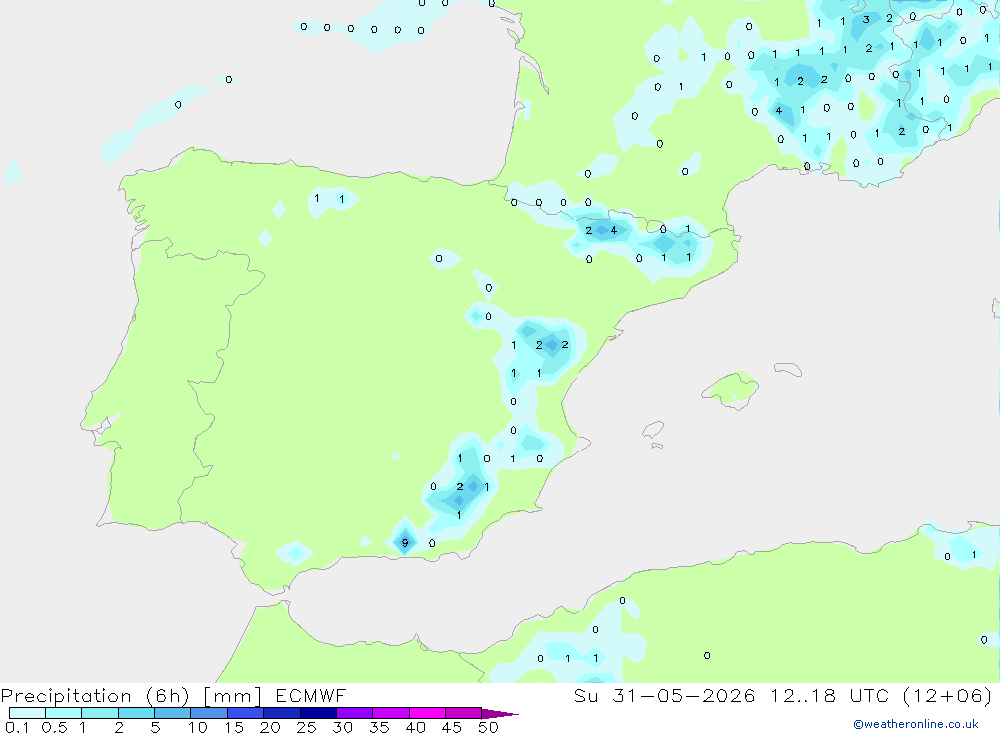
Task: Choose the 10–15 mm legend color
Action: 209,713
